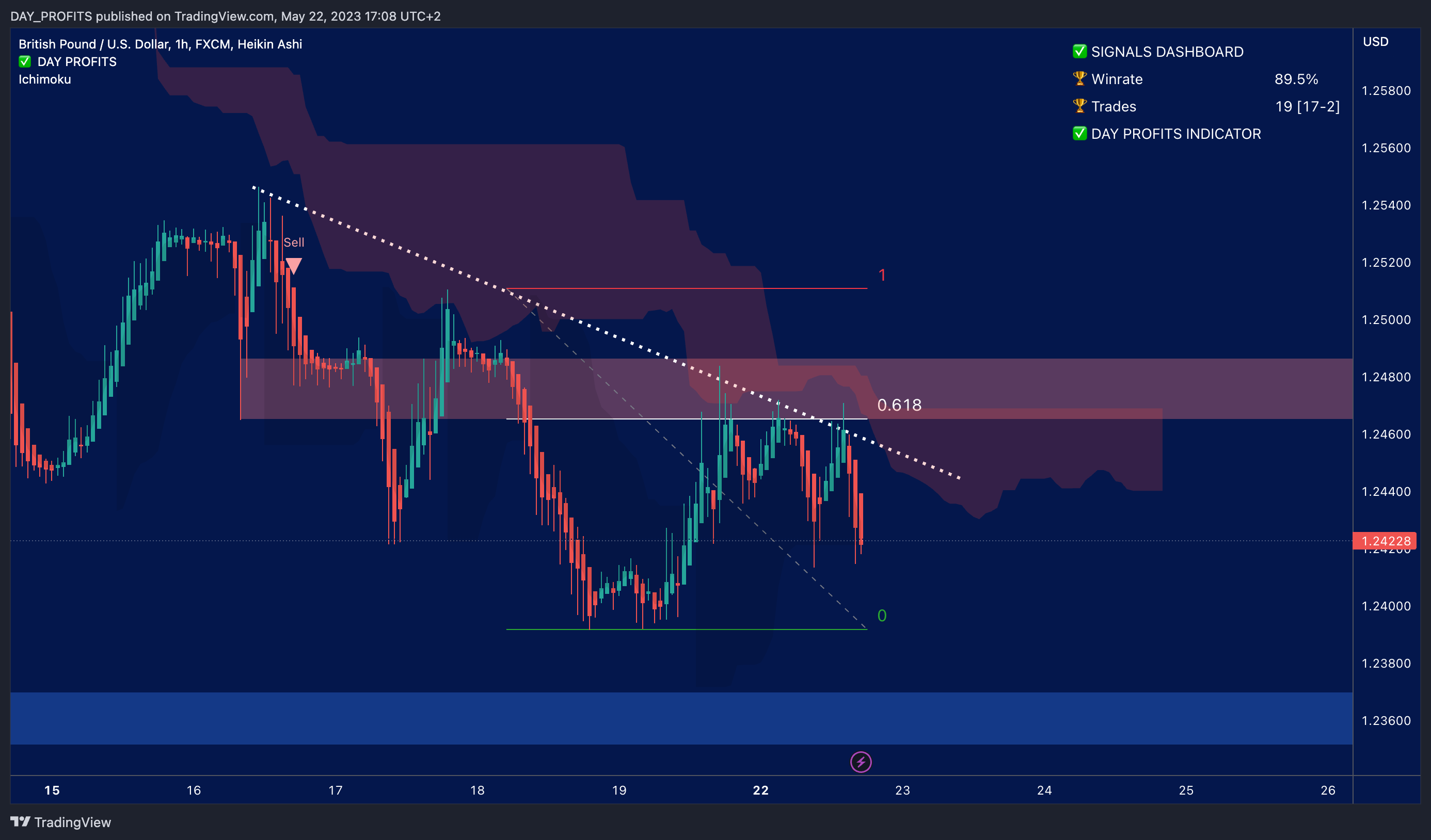The width and height of the screenshot is (1431, 840).
Task: Click the 1.25400 price axis label
Action: 1386,205
